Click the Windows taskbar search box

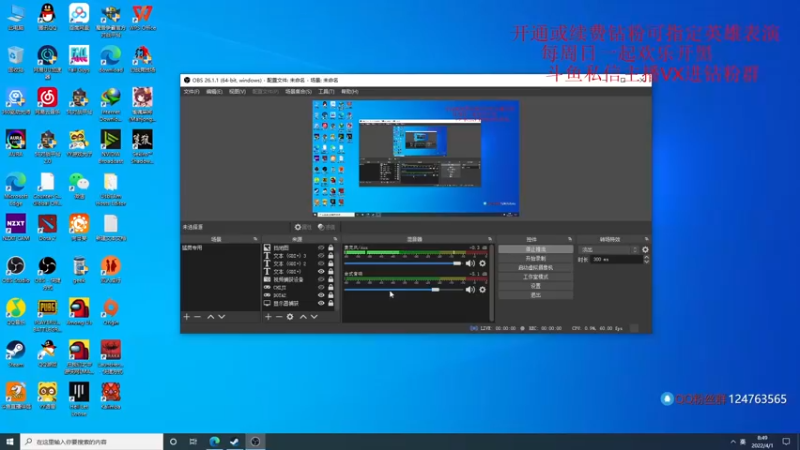coord(92,442)
